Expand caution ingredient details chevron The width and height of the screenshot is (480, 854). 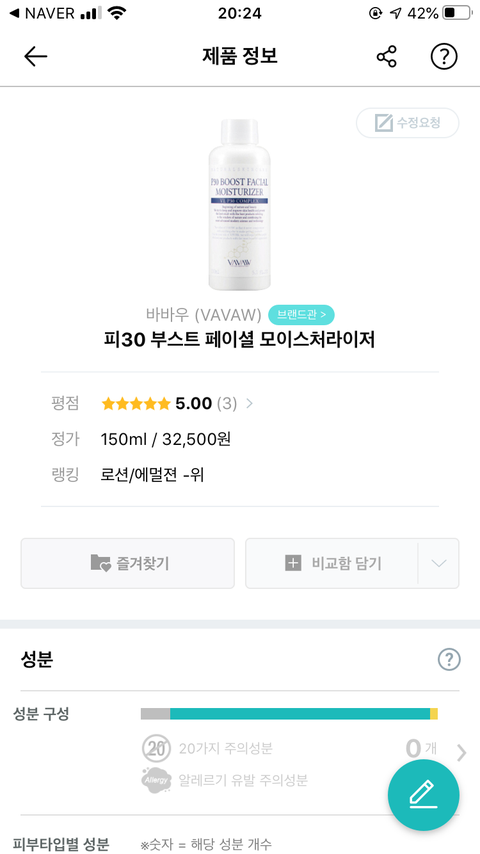click(461, 753)
